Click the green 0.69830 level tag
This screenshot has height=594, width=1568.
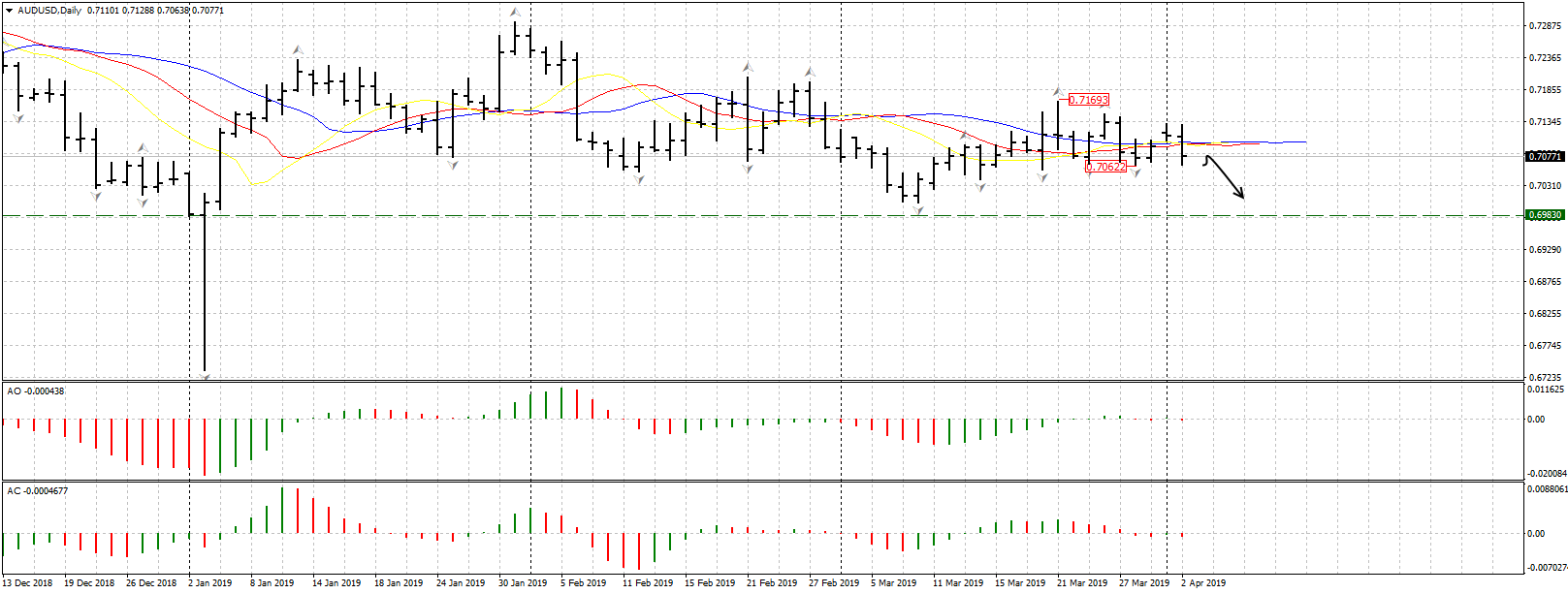pos(1545,215)
